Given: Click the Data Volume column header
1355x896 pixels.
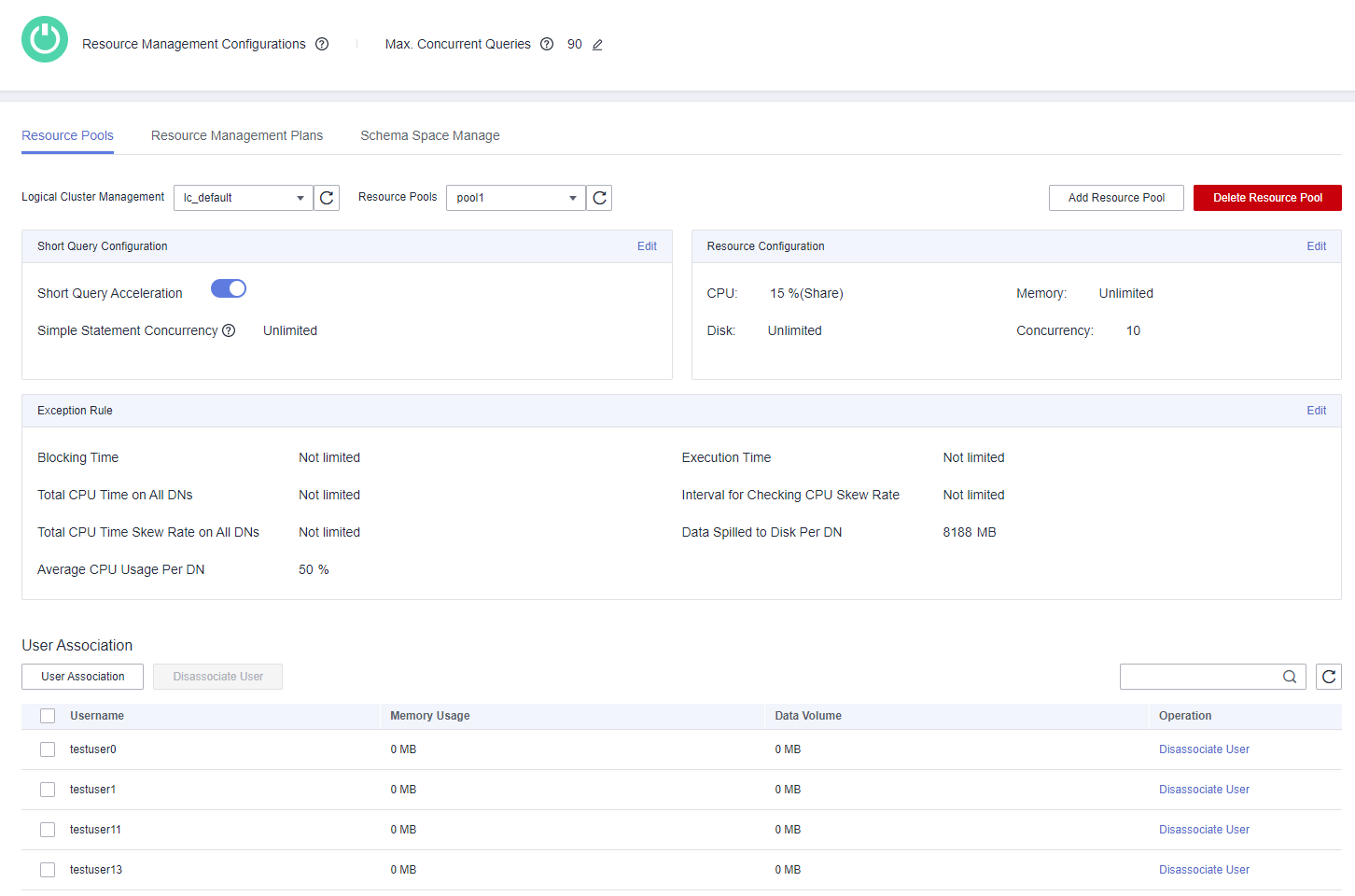Looking at the screenshot, I should (x=808, y=716).
